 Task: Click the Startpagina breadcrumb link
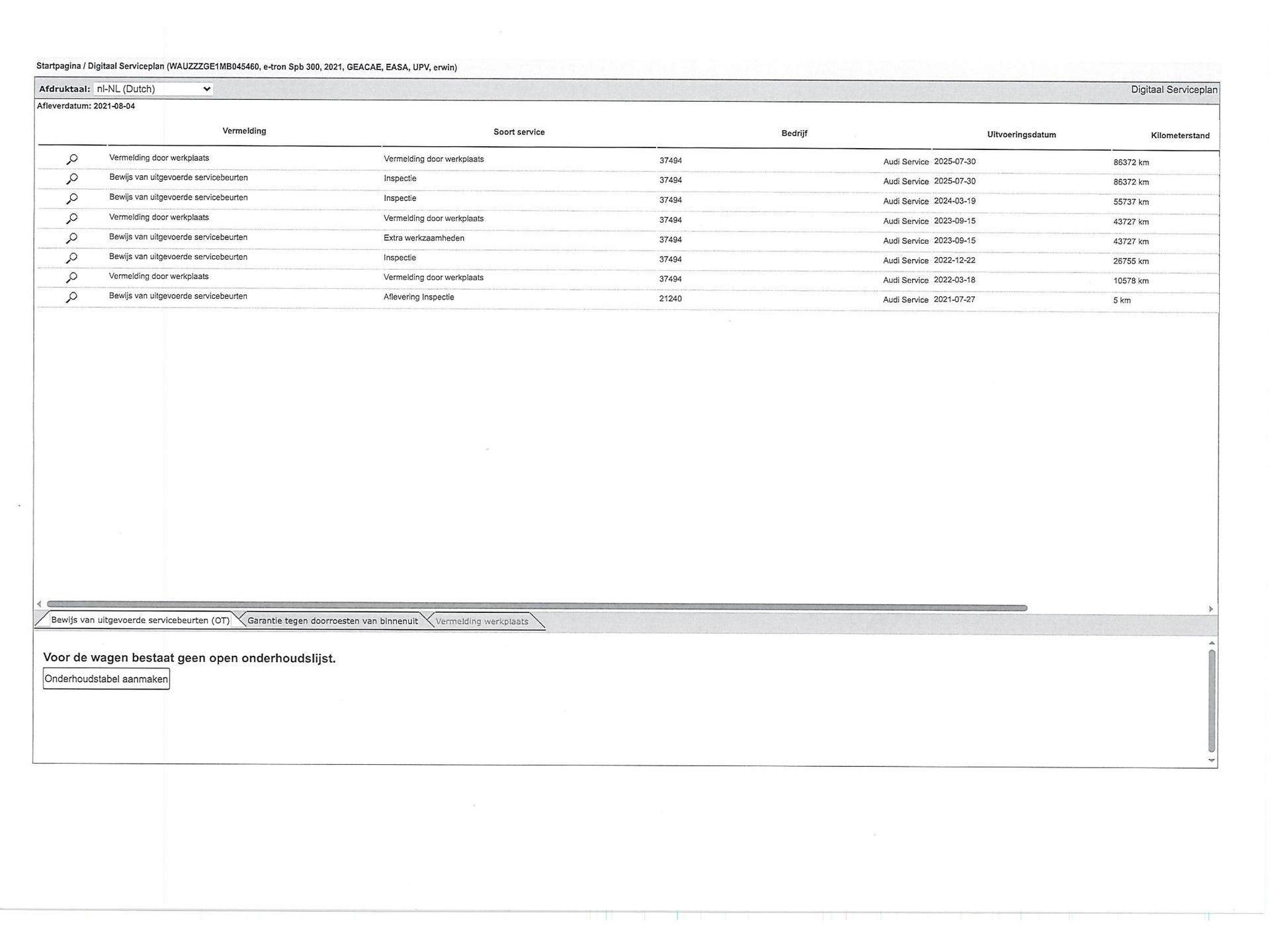58,66
